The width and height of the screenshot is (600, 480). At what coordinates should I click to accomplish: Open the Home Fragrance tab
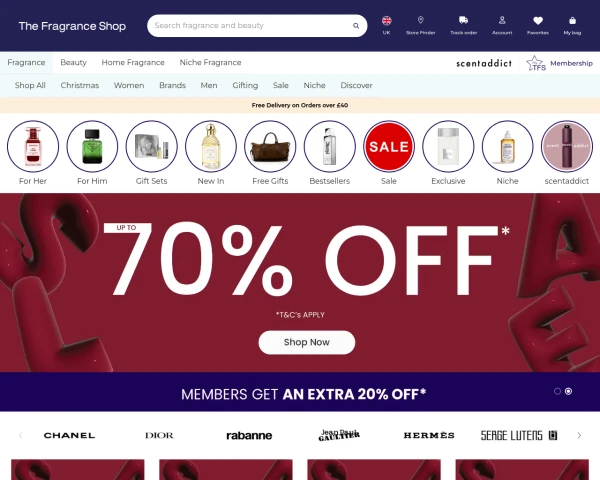click(x=133, y=62)
